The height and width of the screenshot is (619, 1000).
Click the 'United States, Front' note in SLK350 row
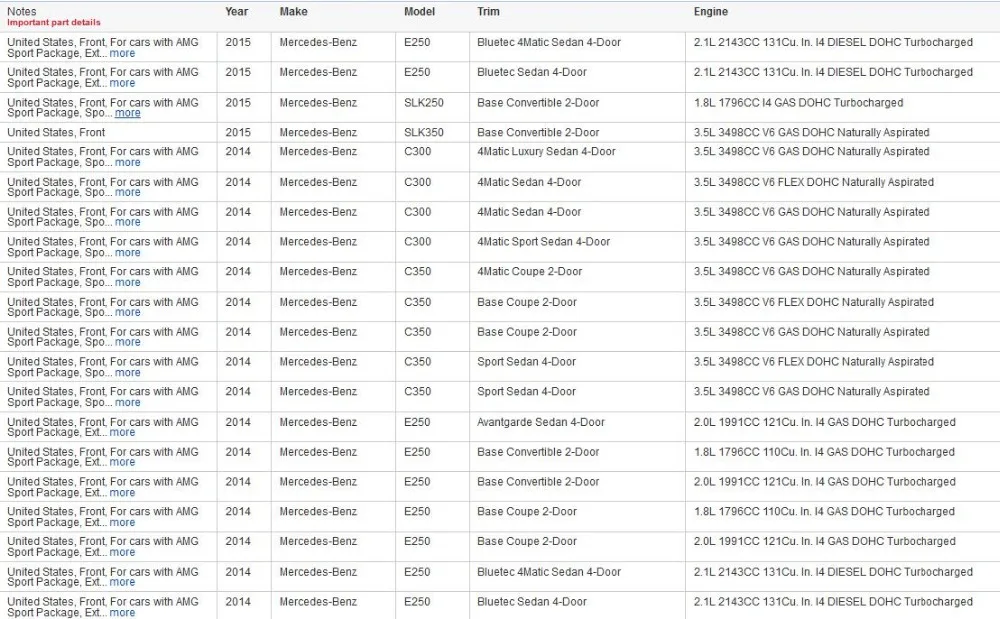[x=56, y=133]
